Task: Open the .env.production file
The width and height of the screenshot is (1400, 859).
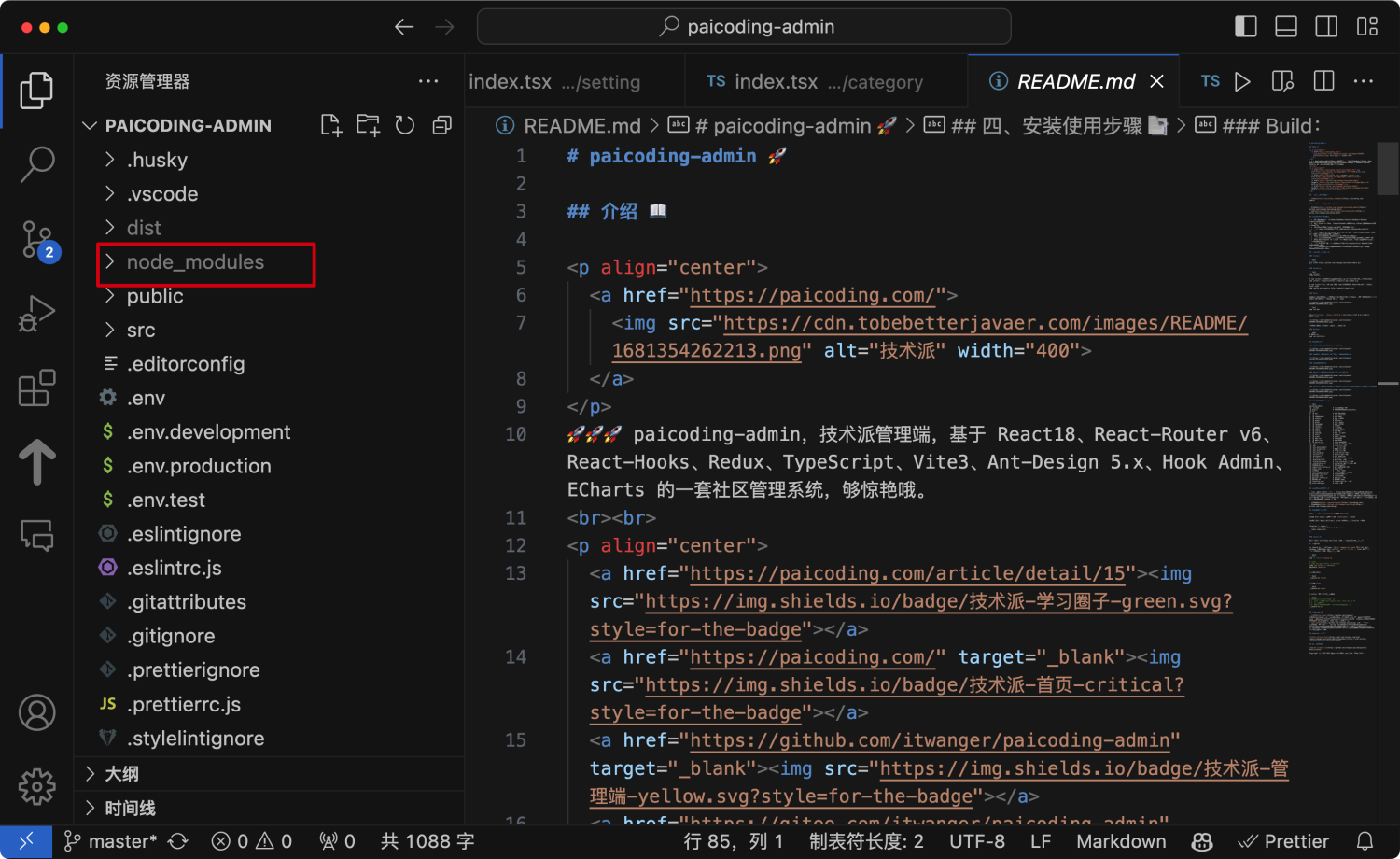Action: click(x=269, y=466)
